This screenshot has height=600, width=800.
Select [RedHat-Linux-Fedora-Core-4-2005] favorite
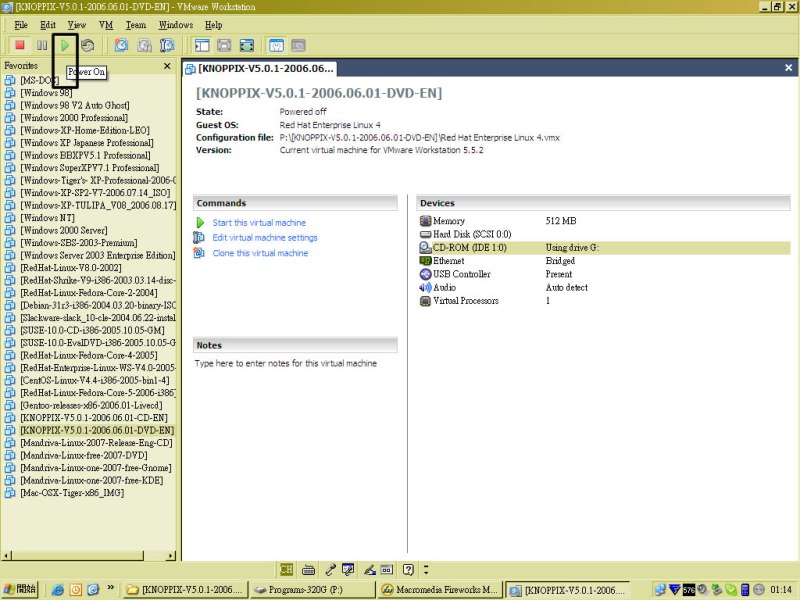coord(89,355)
